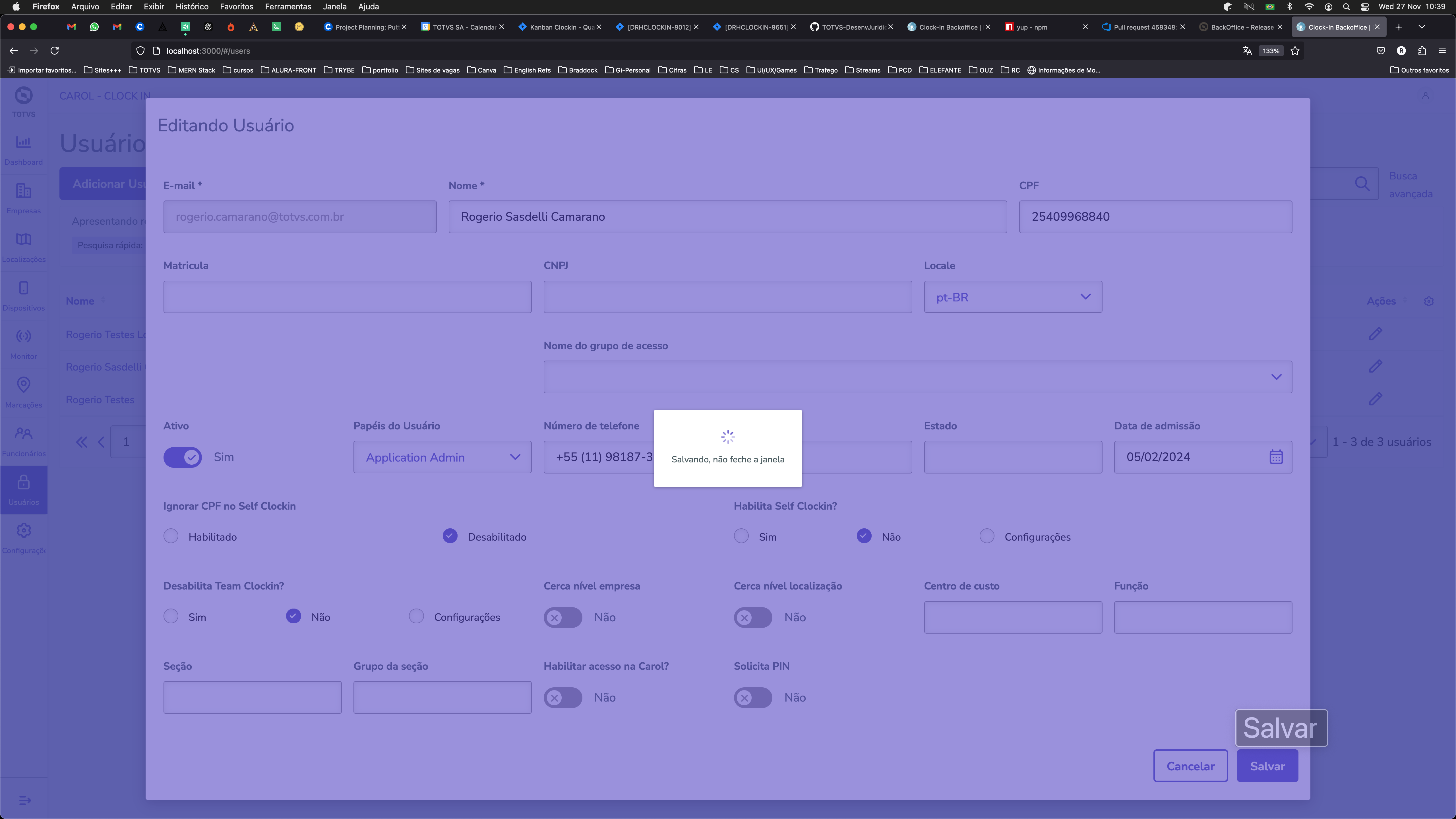Viewport: 1456px width, 819px height.
Task: Expand Nome do grupo de acesso dropdown
Action: [x=917, y=377]
